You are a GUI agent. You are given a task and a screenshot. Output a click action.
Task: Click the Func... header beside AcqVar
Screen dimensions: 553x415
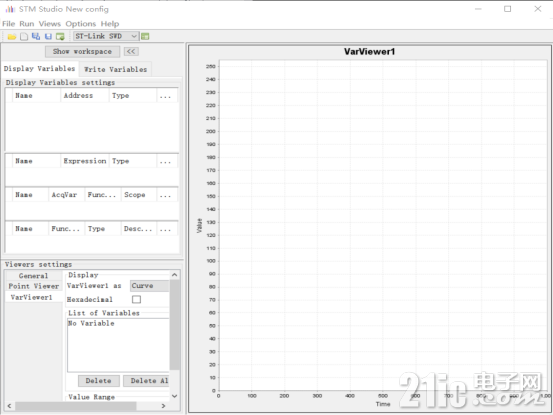(x=102, y=195)
